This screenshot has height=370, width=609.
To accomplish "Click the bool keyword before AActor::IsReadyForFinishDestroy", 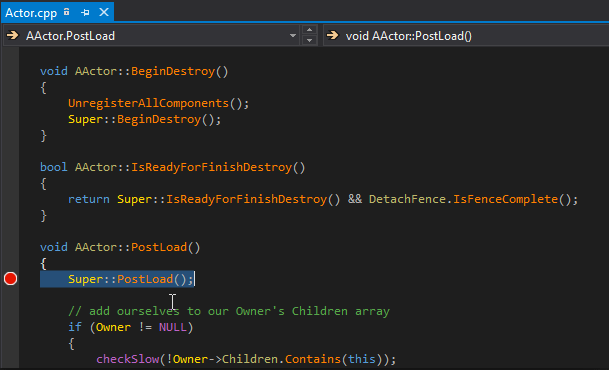I will pyautogui.click(x=54, y=167).
